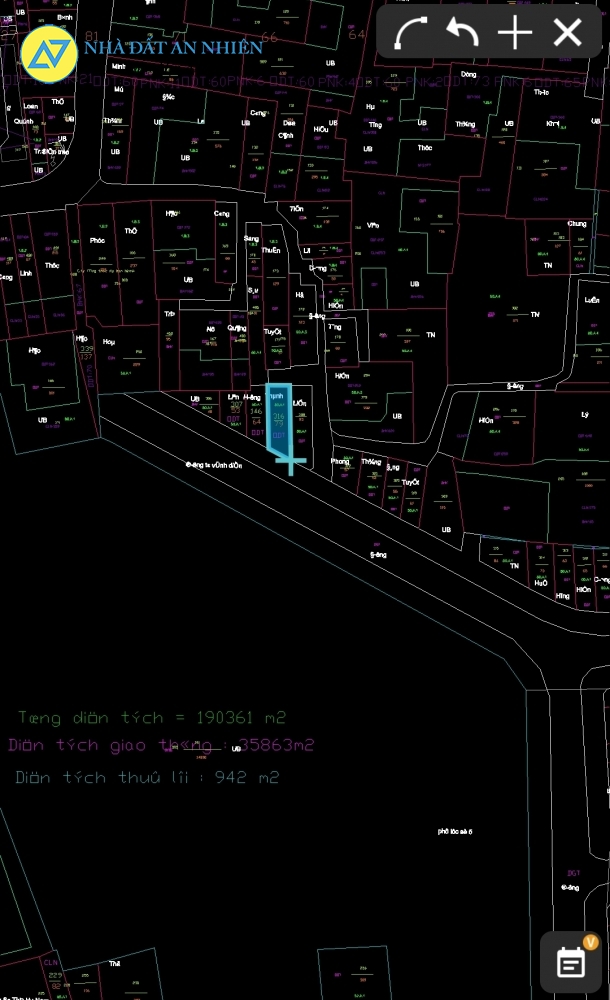The height and width of the screenshot is (1000, 610).
Task: Click the NHÀ ĐẤT AN NHIÊN text
Action: (173, 47)
